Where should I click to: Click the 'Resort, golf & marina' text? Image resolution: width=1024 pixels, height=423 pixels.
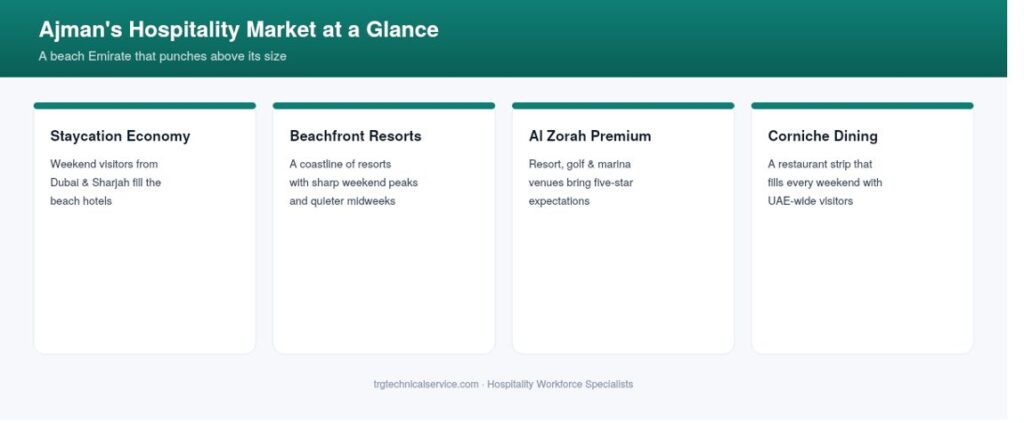pyautogui.click(x=579, y=164)
